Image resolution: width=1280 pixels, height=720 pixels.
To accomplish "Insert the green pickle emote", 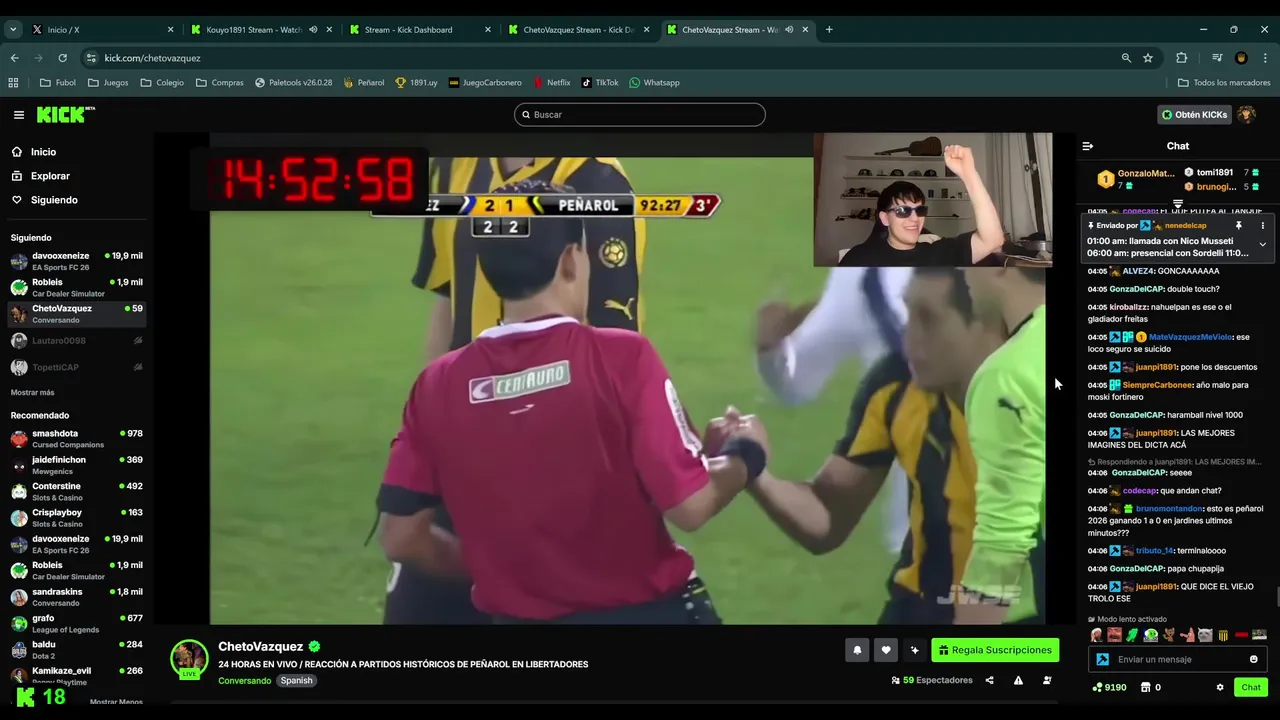I will coord(1132,635).
